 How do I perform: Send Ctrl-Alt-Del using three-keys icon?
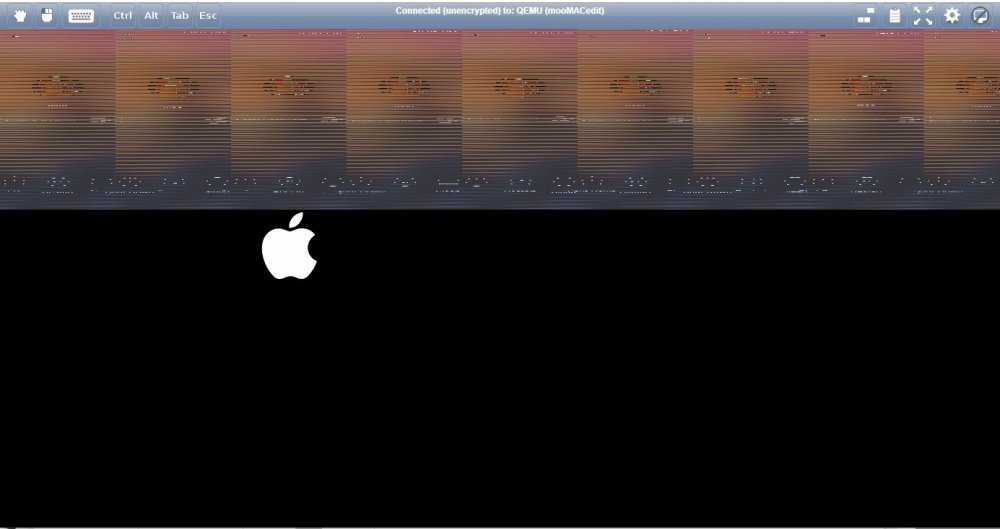[x=865, y=15]
